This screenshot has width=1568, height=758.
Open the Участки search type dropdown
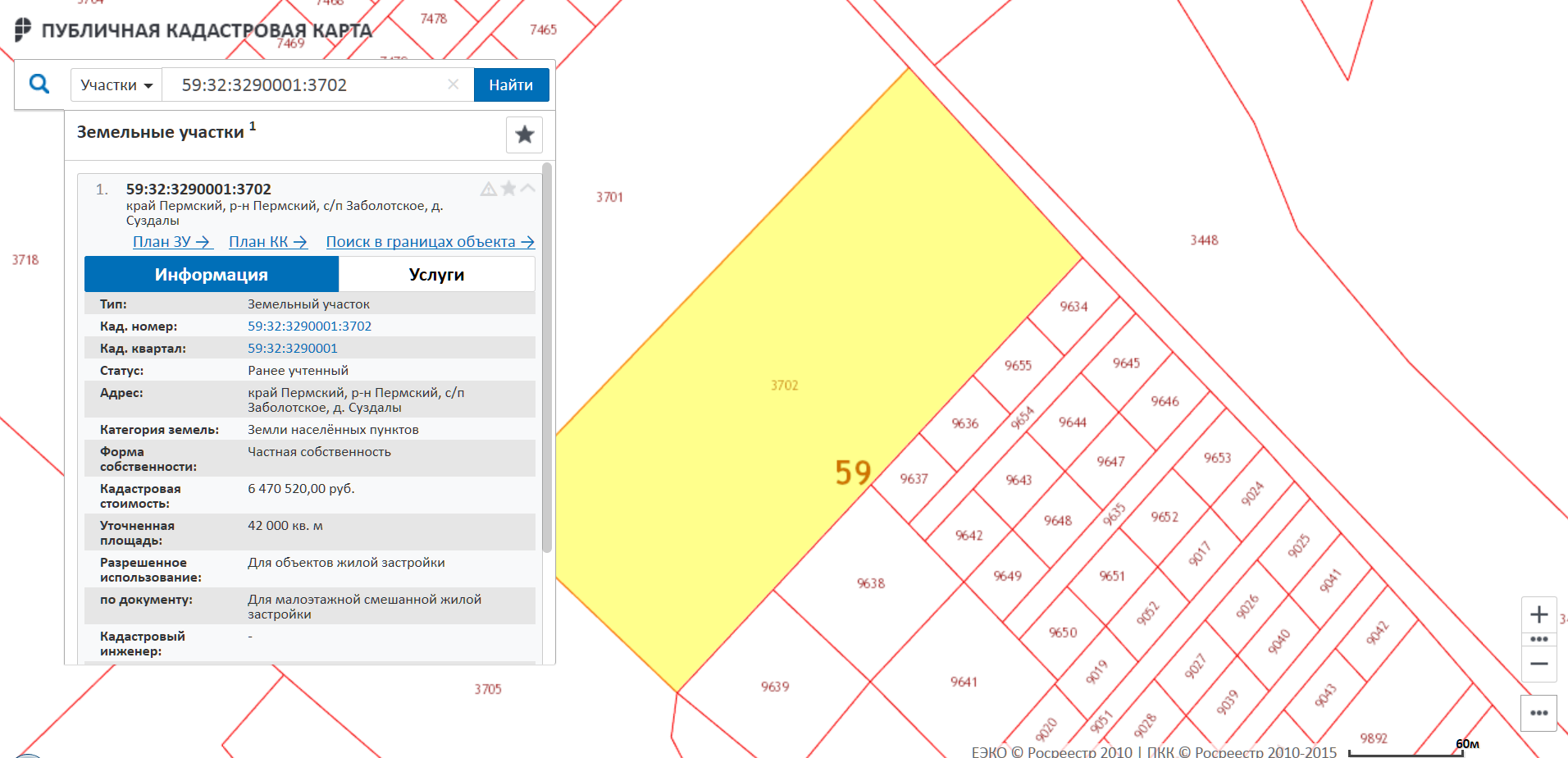(116, 85)
